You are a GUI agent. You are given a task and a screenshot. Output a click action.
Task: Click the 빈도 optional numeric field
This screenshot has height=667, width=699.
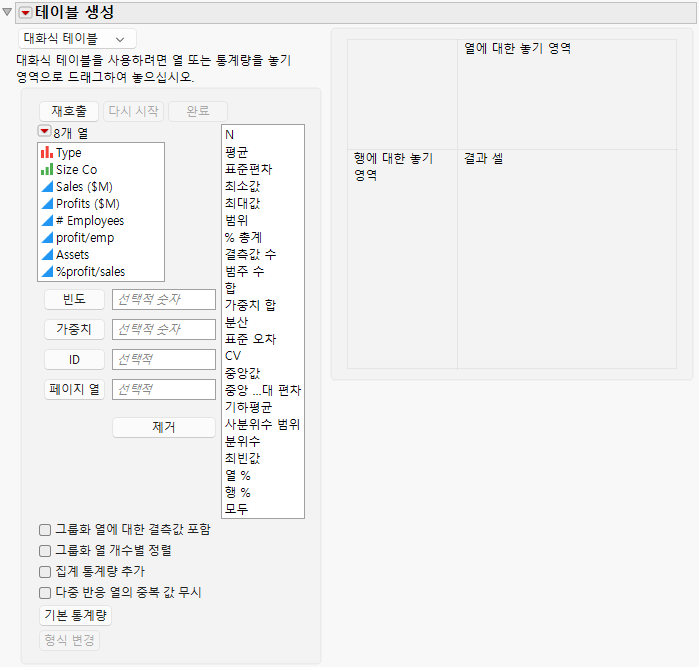pyautogui.click(x=164, y=299)
